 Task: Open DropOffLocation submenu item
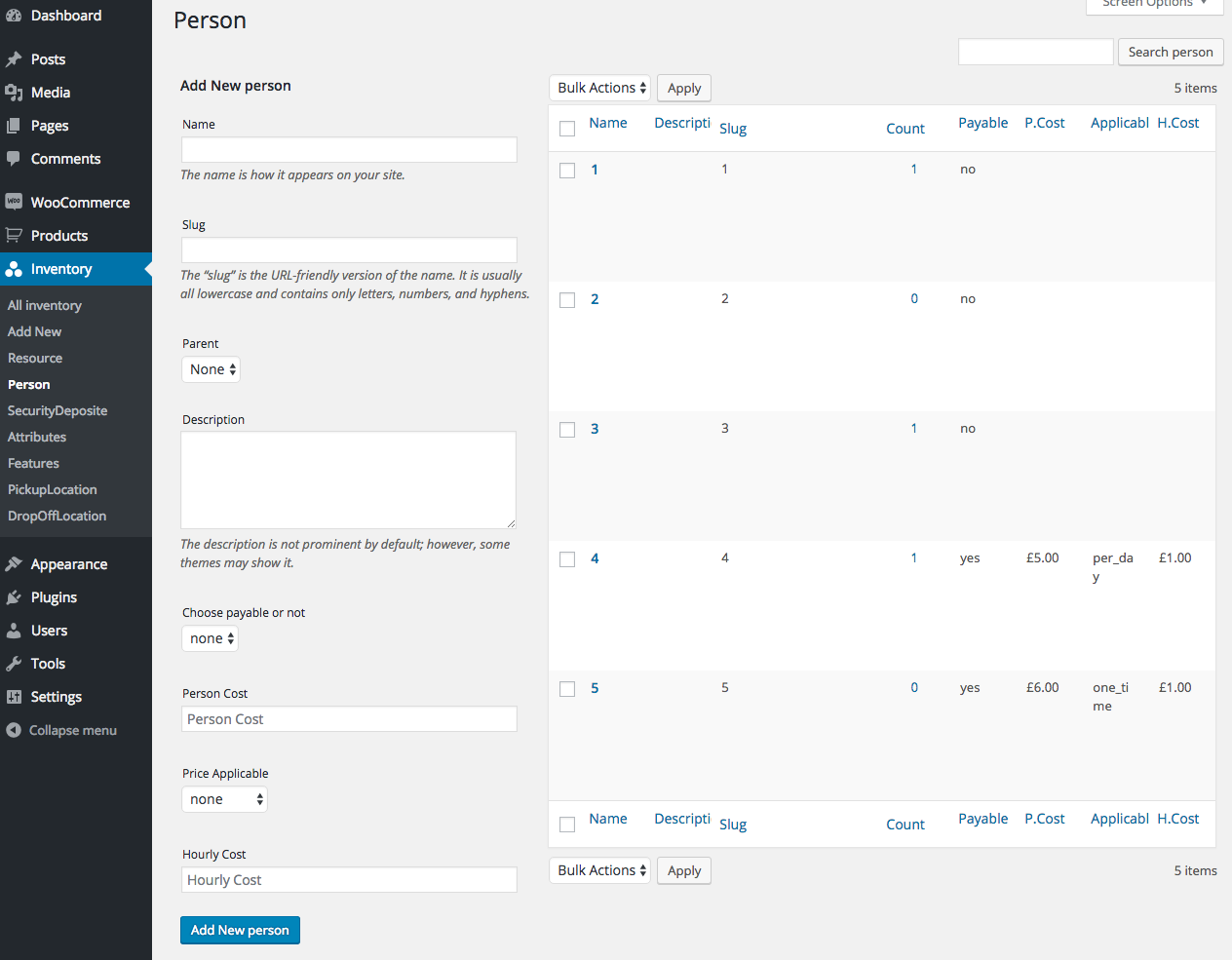(x=58, y=516)
